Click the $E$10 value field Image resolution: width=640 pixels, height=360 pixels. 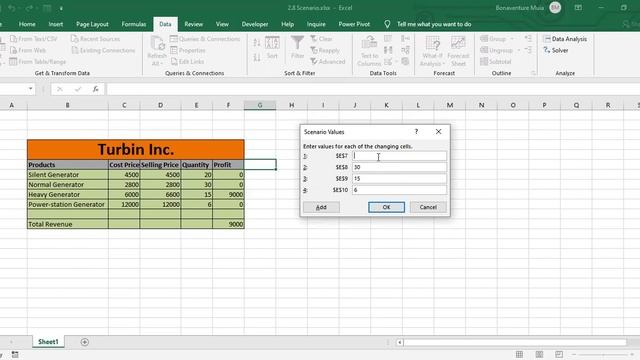[399, 190]
